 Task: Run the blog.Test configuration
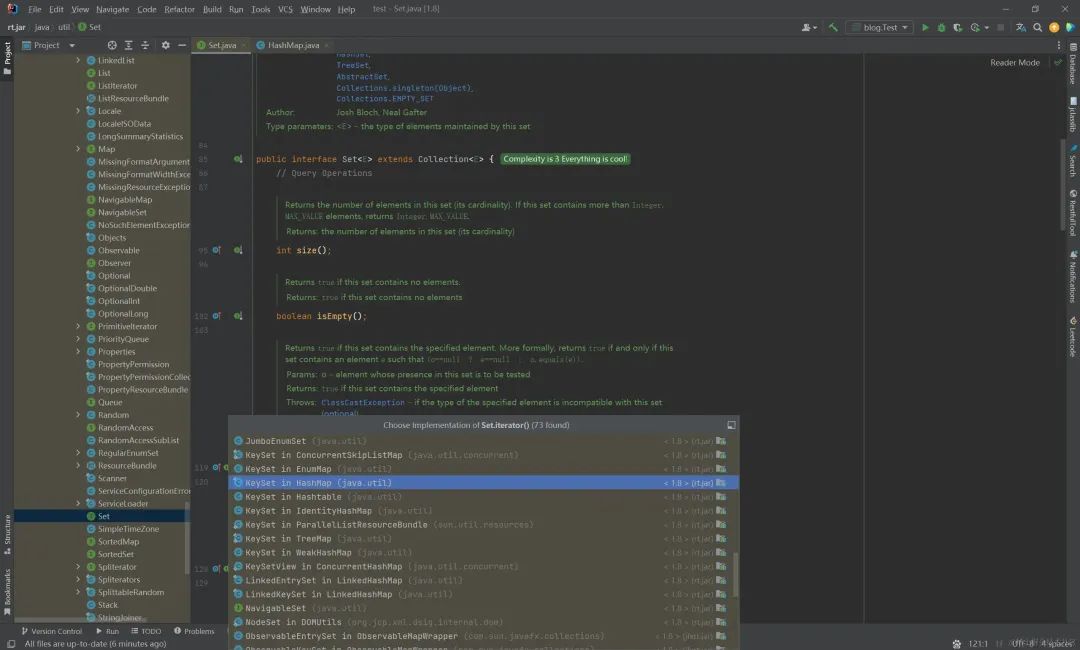coord(925,28)
